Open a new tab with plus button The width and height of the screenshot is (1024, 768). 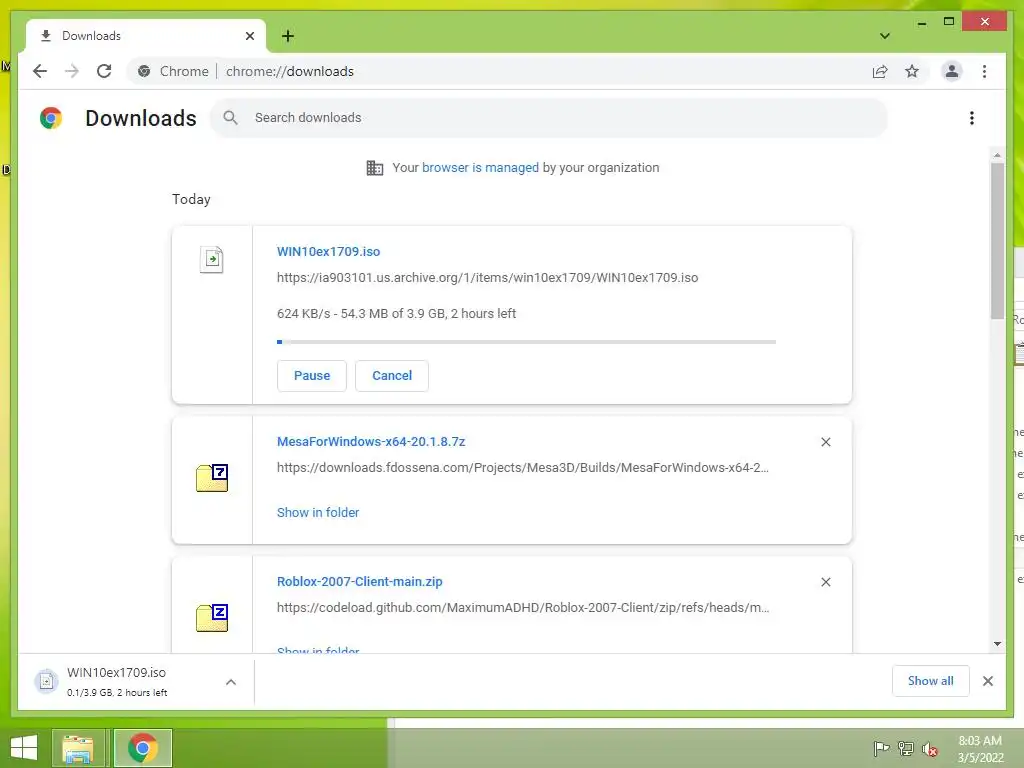point(287,36)
